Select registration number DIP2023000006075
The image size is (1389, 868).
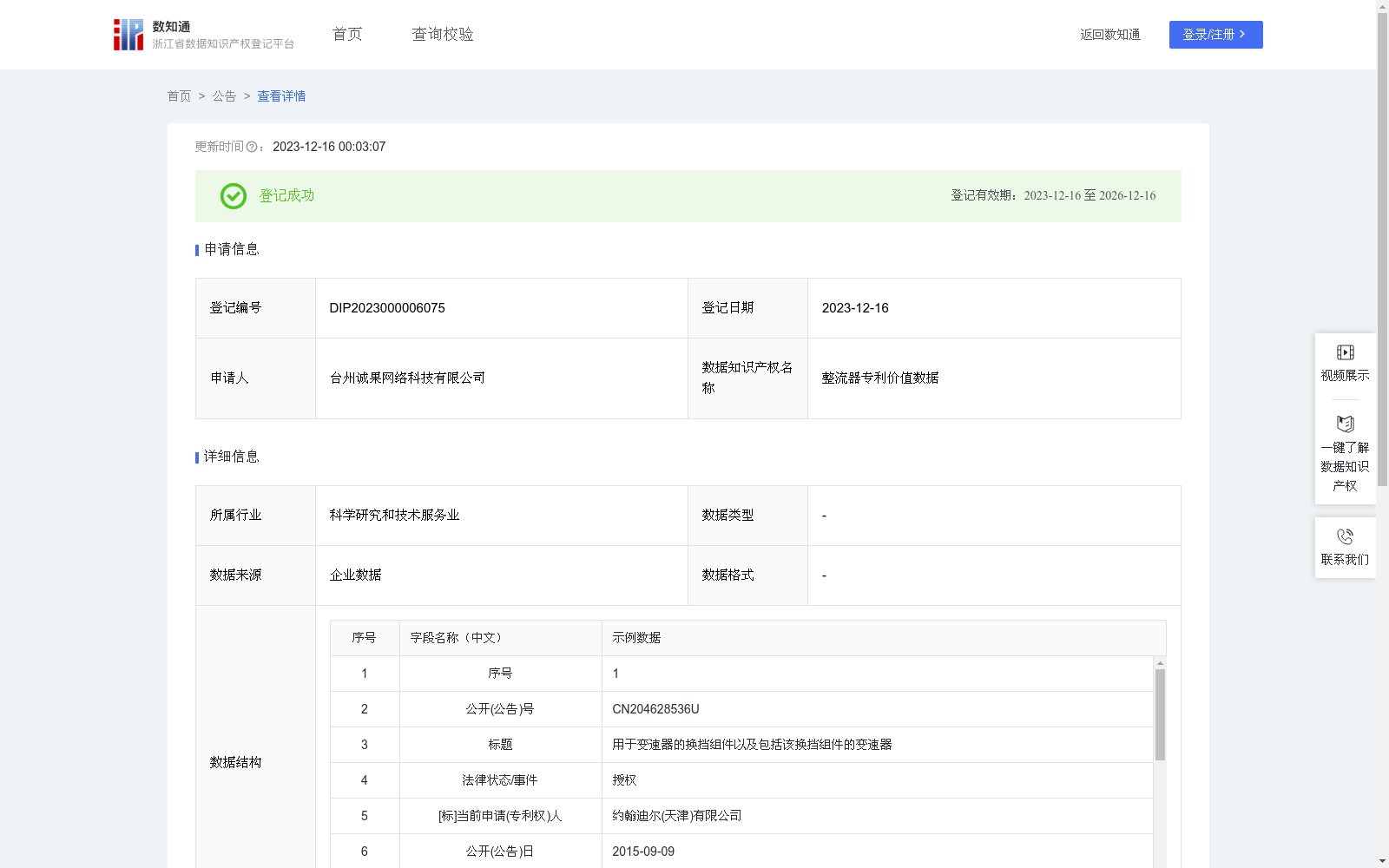tap(387, 308)
